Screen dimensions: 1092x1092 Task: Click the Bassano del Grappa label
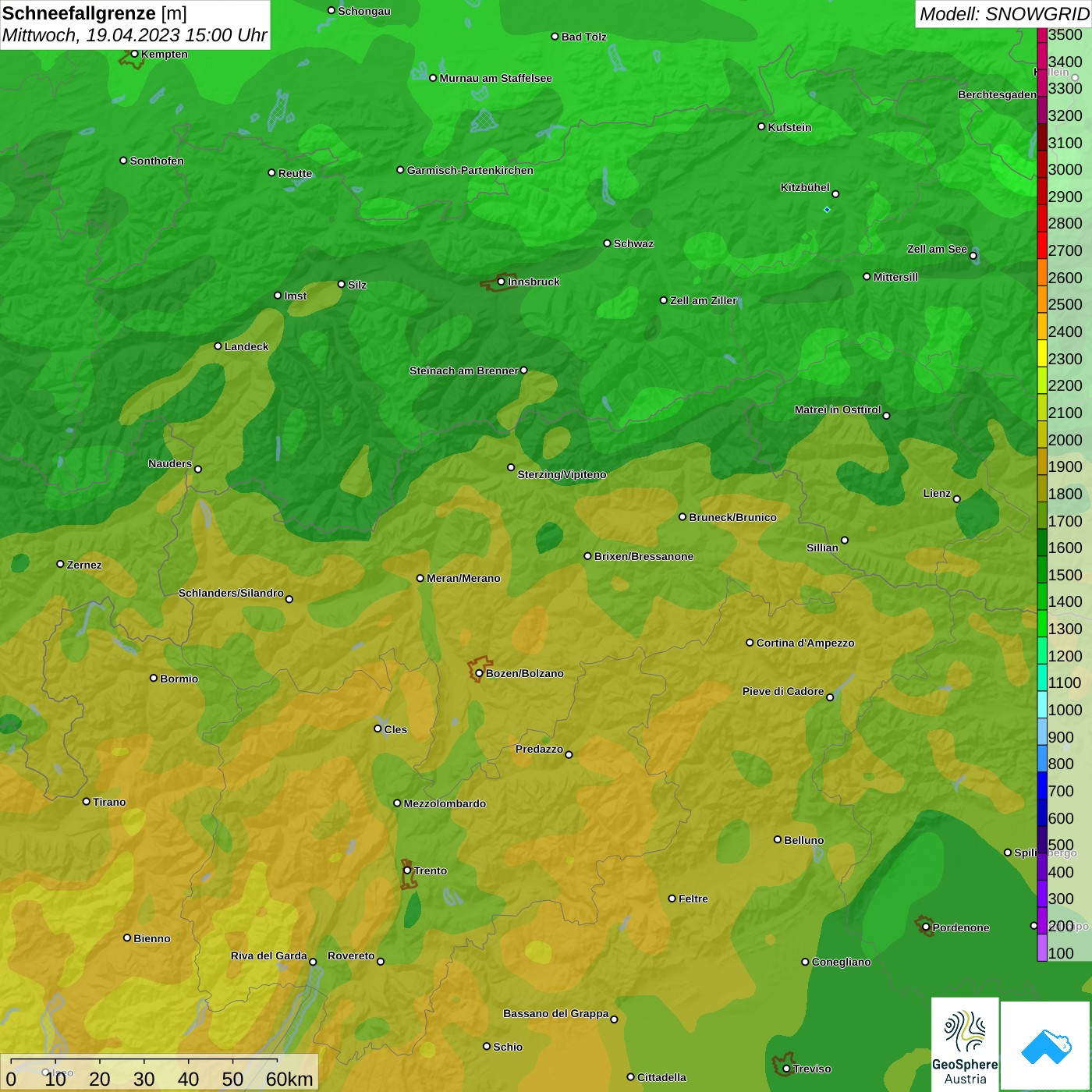(x=556, y=1013)
